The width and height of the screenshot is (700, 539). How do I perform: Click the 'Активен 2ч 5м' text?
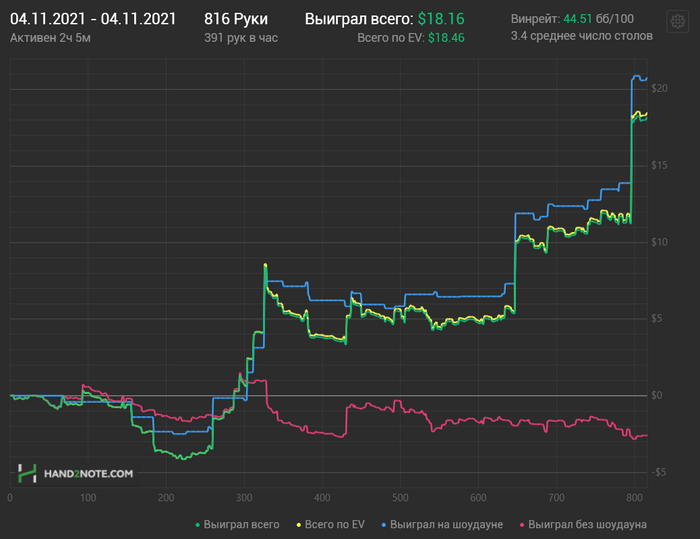pos(50,38)
